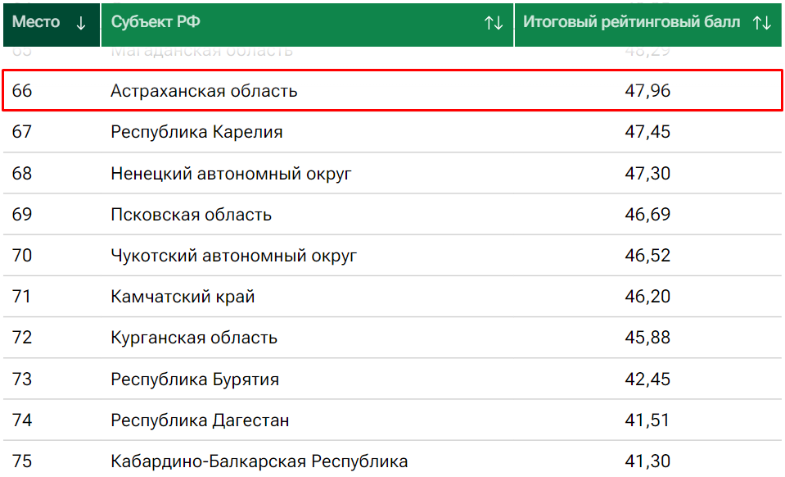Click the Итоговый рейтинговый балл header label

(x=631, y=22)
